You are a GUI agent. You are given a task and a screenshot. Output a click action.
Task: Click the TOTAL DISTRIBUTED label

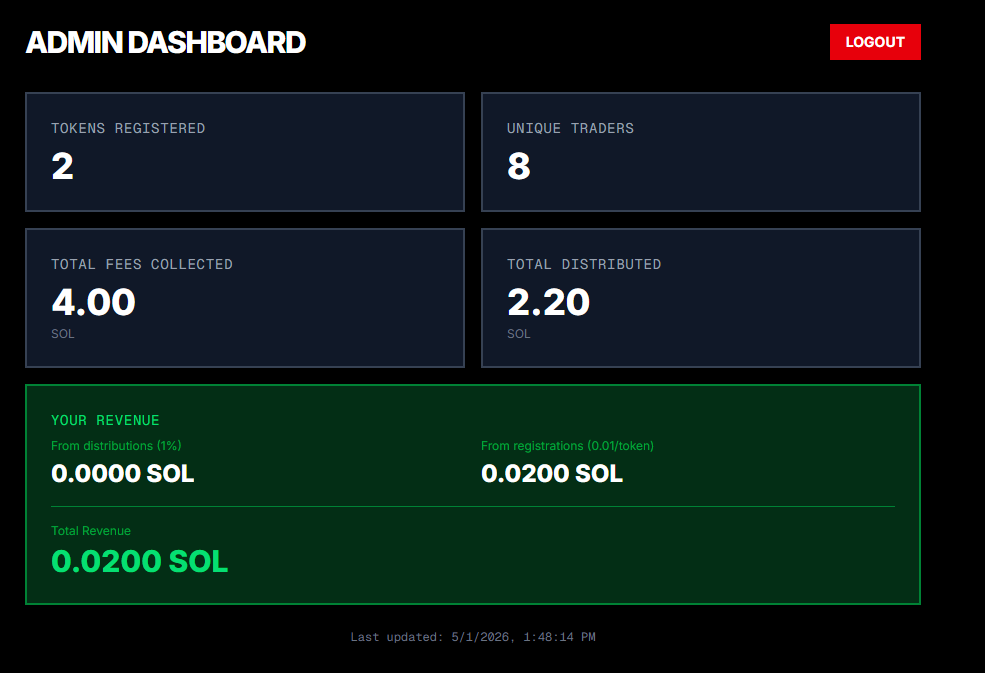(x=584, y=265)
